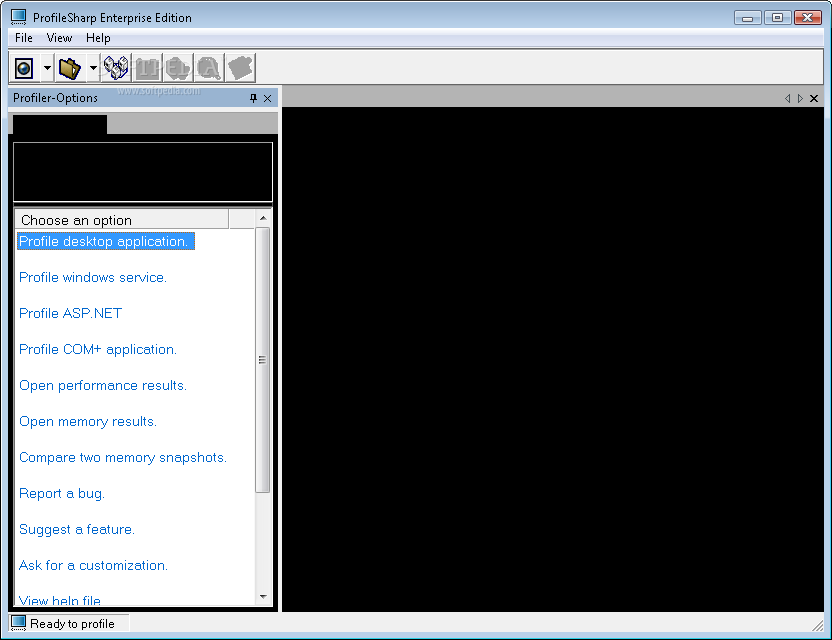Viewport: 832px width, 640px height.
Task: Click the options list scroll-up arrow
Action: [x=263, y=218]
